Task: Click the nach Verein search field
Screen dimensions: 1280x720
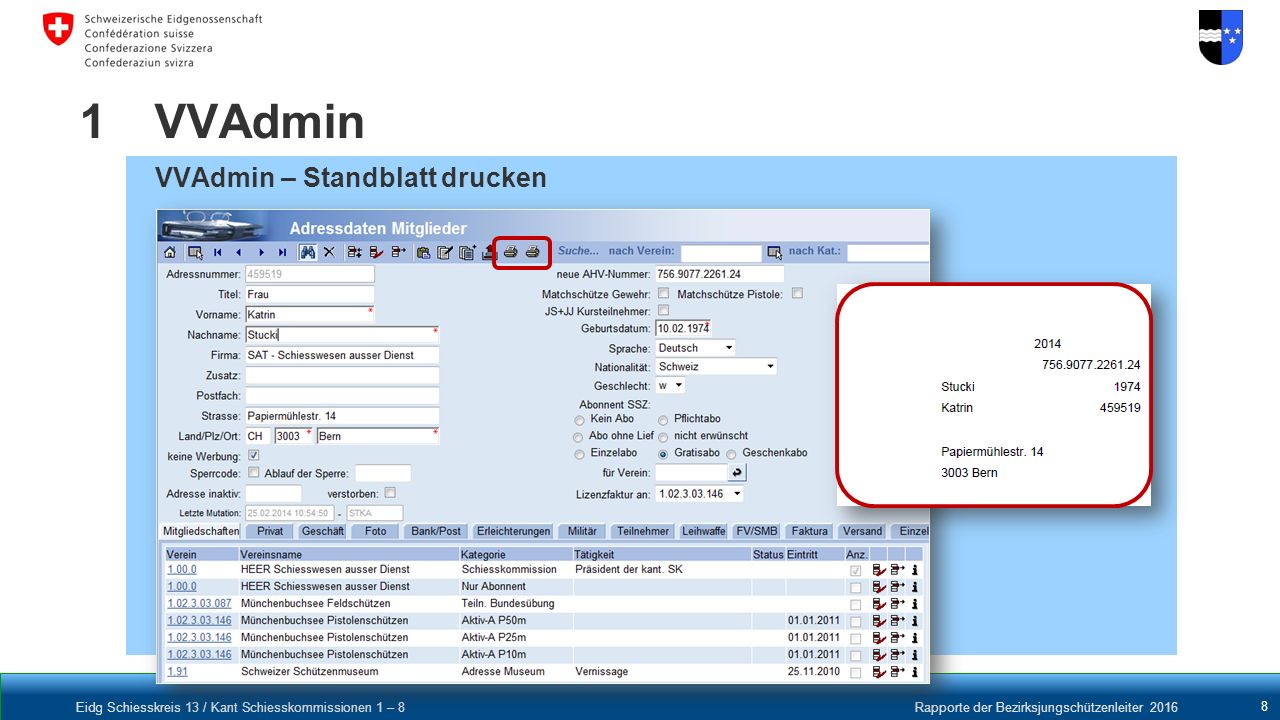Action: [721, 252]
